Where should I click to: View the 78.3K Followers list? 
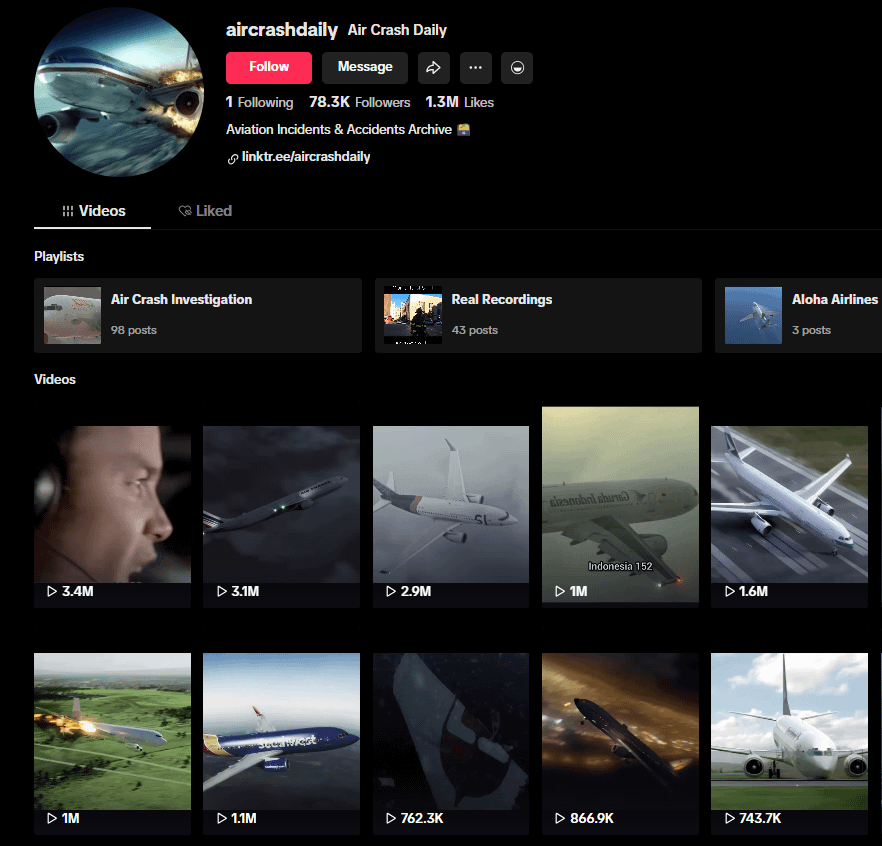(x=359, y=102)
